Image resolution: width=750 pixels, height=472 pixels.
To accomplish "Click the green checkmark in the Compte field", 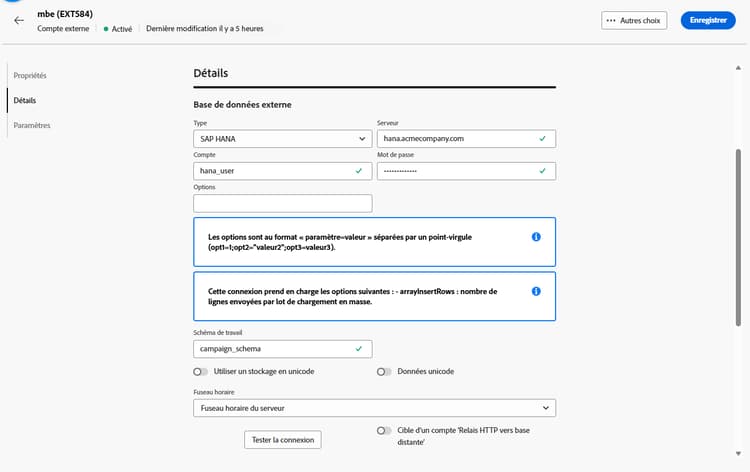I will click(x=359, y=171).
